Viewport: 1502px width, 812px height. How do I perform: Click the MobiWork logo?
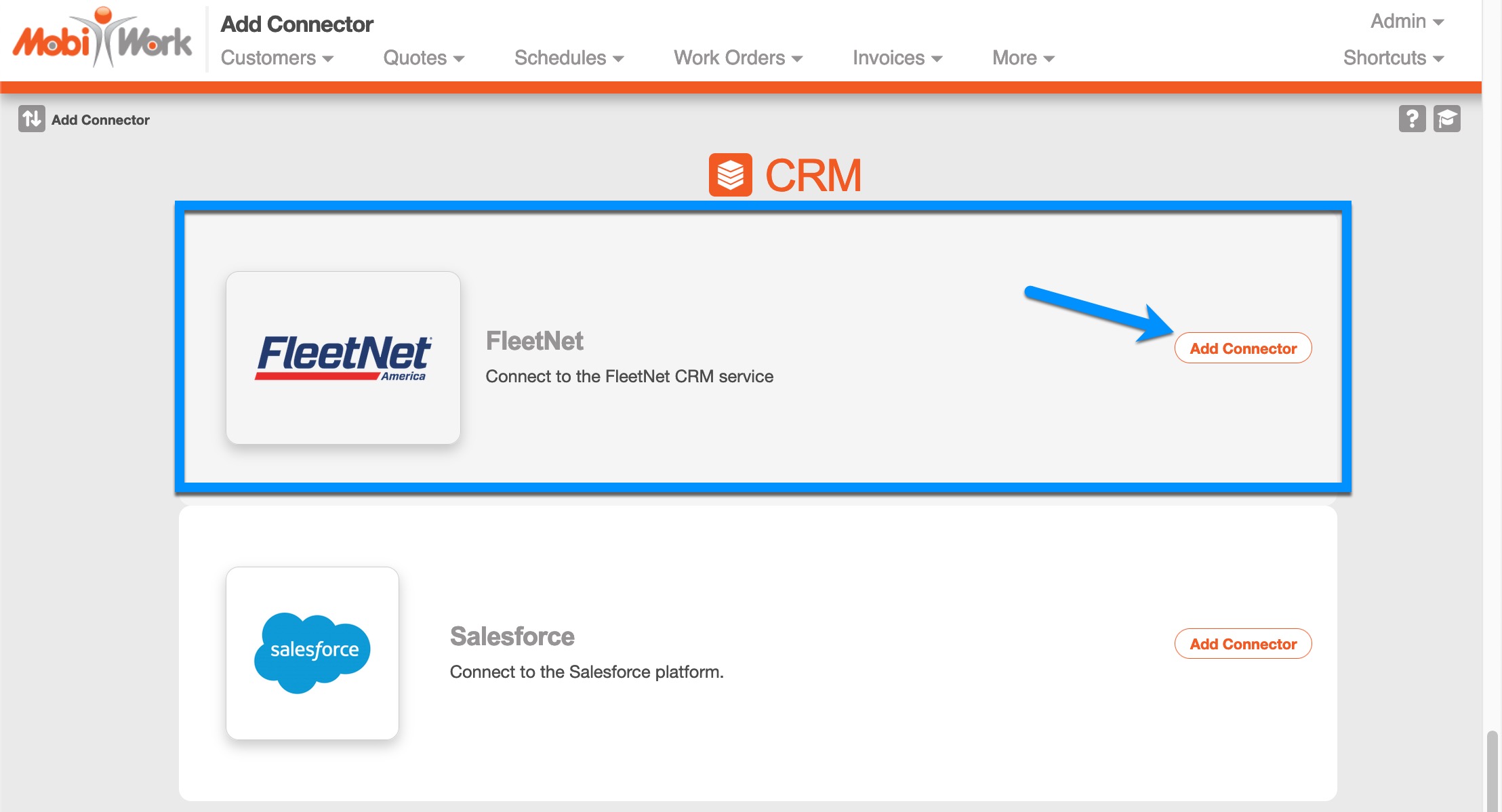tap(102, 39)
